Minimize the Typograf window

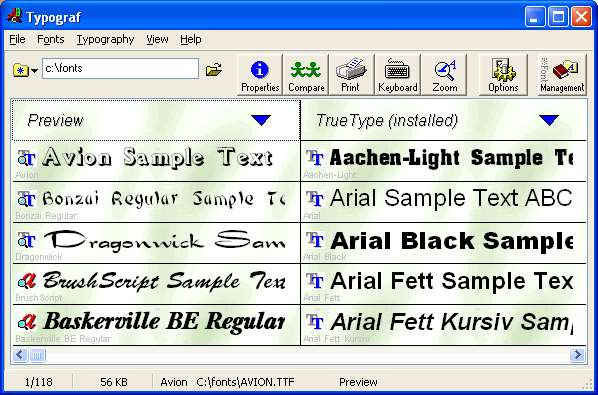(x=535, y=16)
